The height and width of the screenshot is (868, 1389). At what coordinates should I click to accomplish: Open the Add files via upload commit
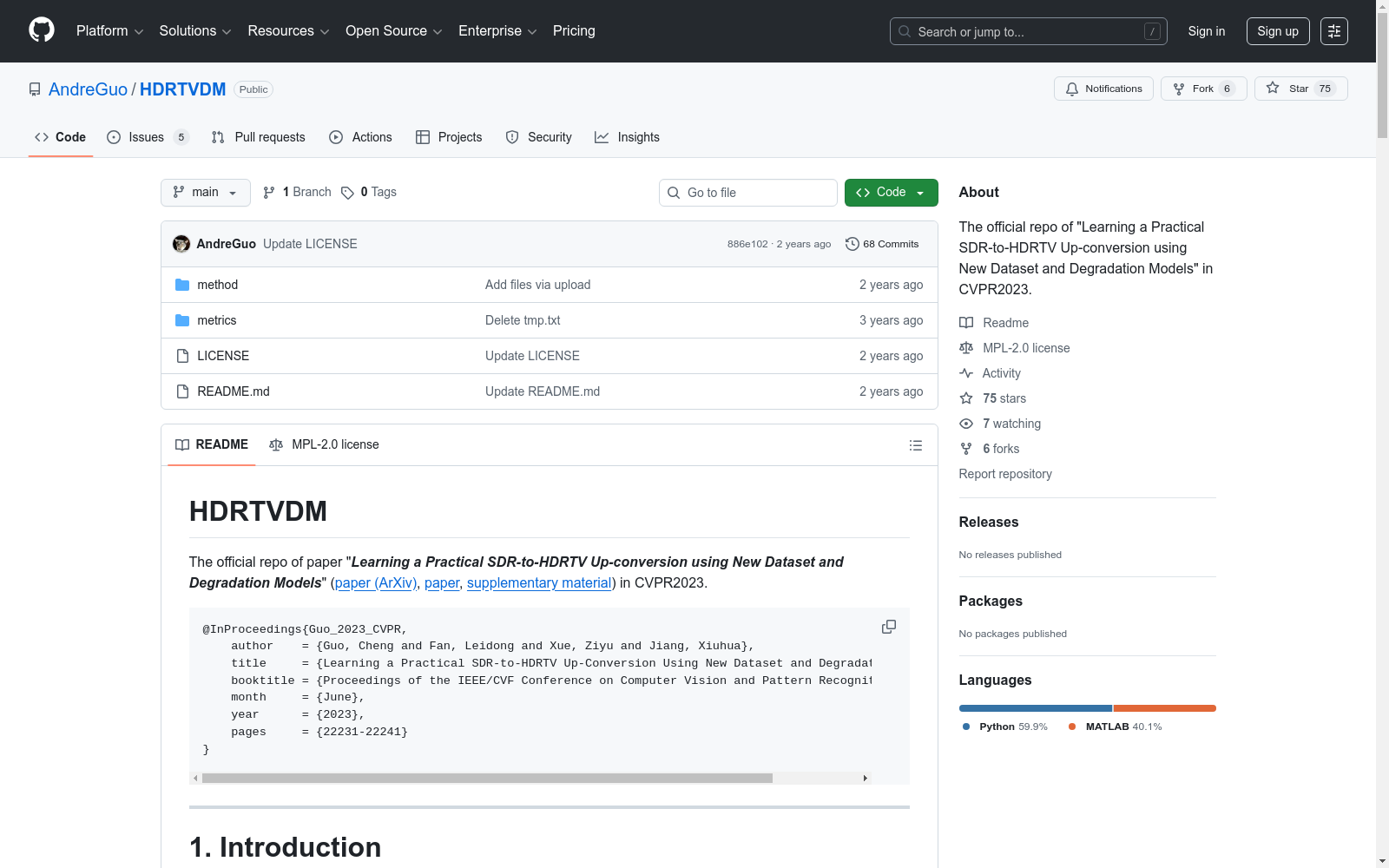click(537, 285)
